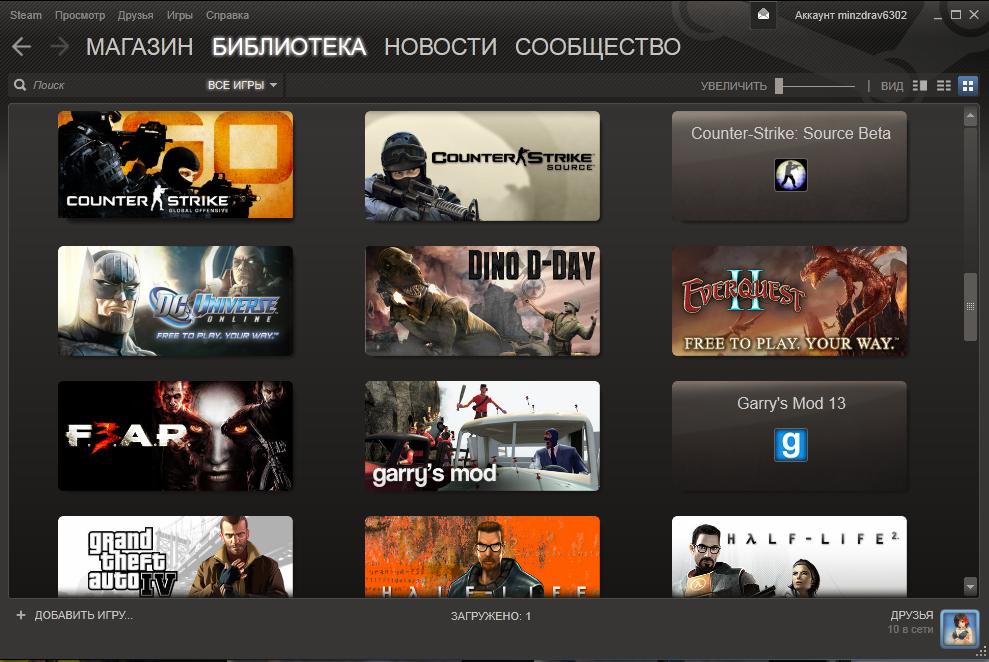
Task: Switch to the МАГАЗИН tab
Action: coord(139,47)
